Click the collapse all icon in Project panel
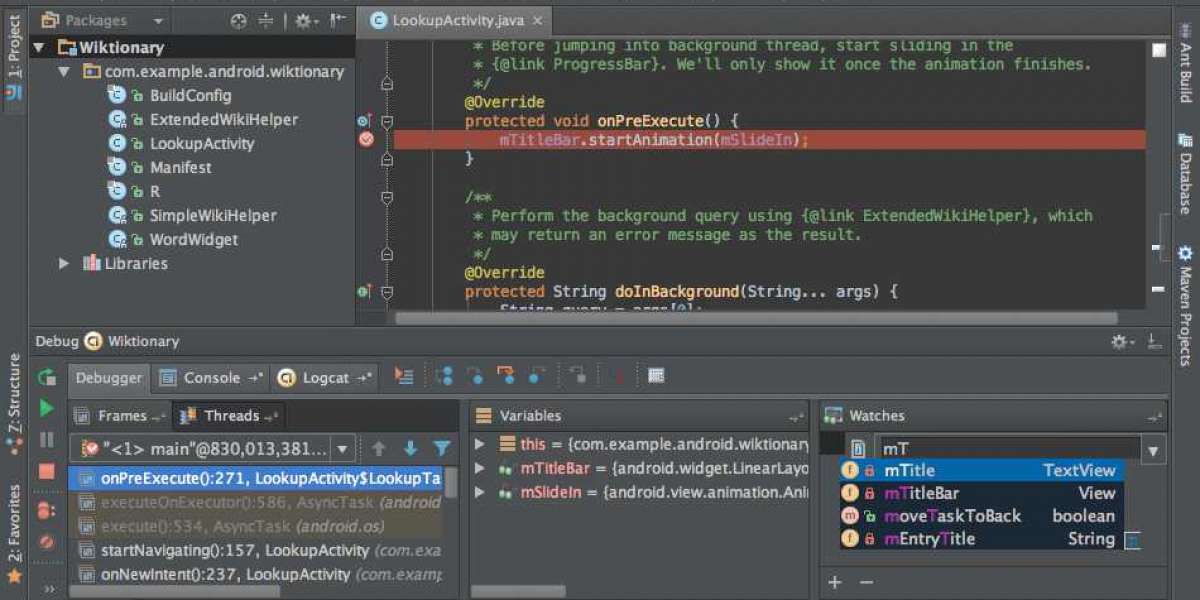The height and width of the screenshot is (600, 1200). click(x=266, y=20)
